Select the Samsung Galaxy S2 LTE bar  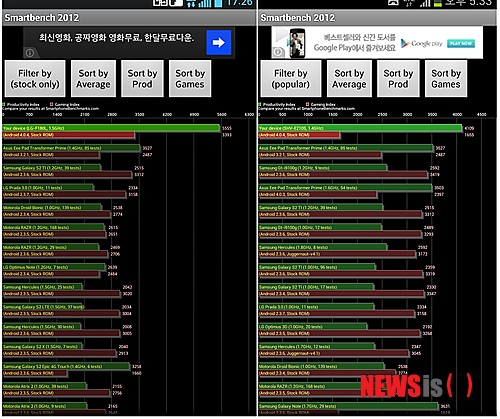click(43, 307)
